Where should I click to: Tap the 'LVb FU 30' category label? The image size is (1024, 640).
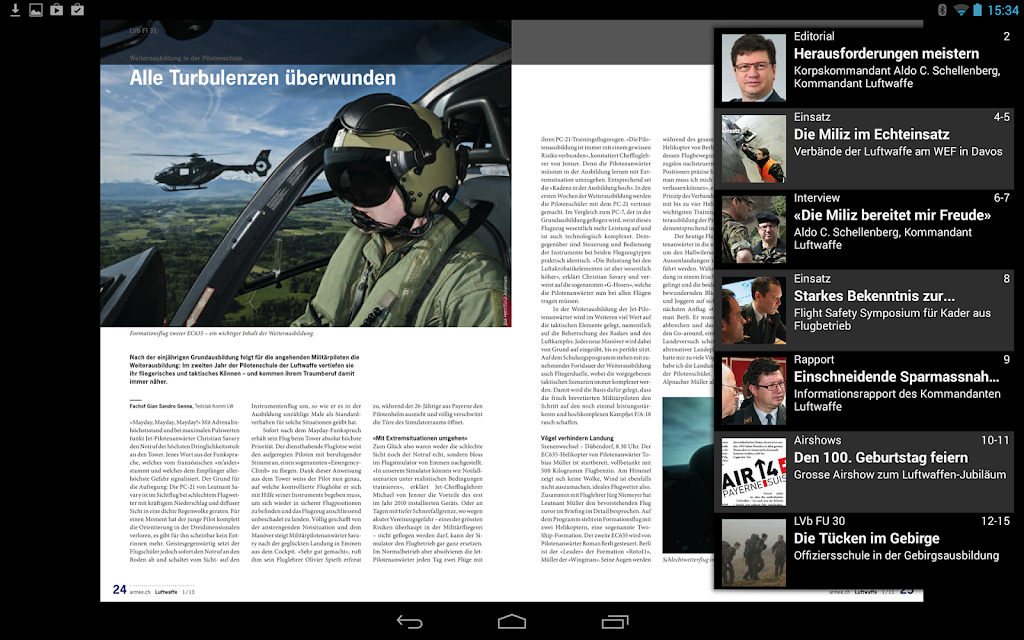[819, 521]
